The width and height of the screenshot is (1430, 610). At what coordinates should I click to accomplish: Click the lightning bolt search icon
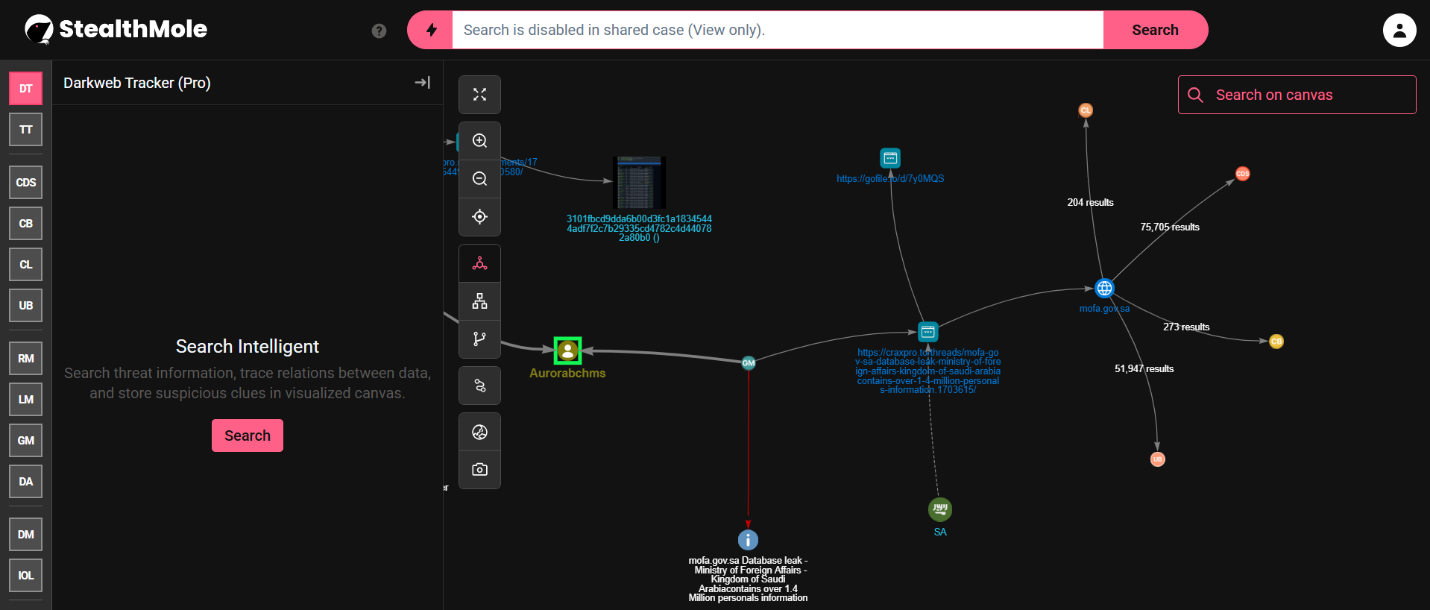tap(431, 30)
